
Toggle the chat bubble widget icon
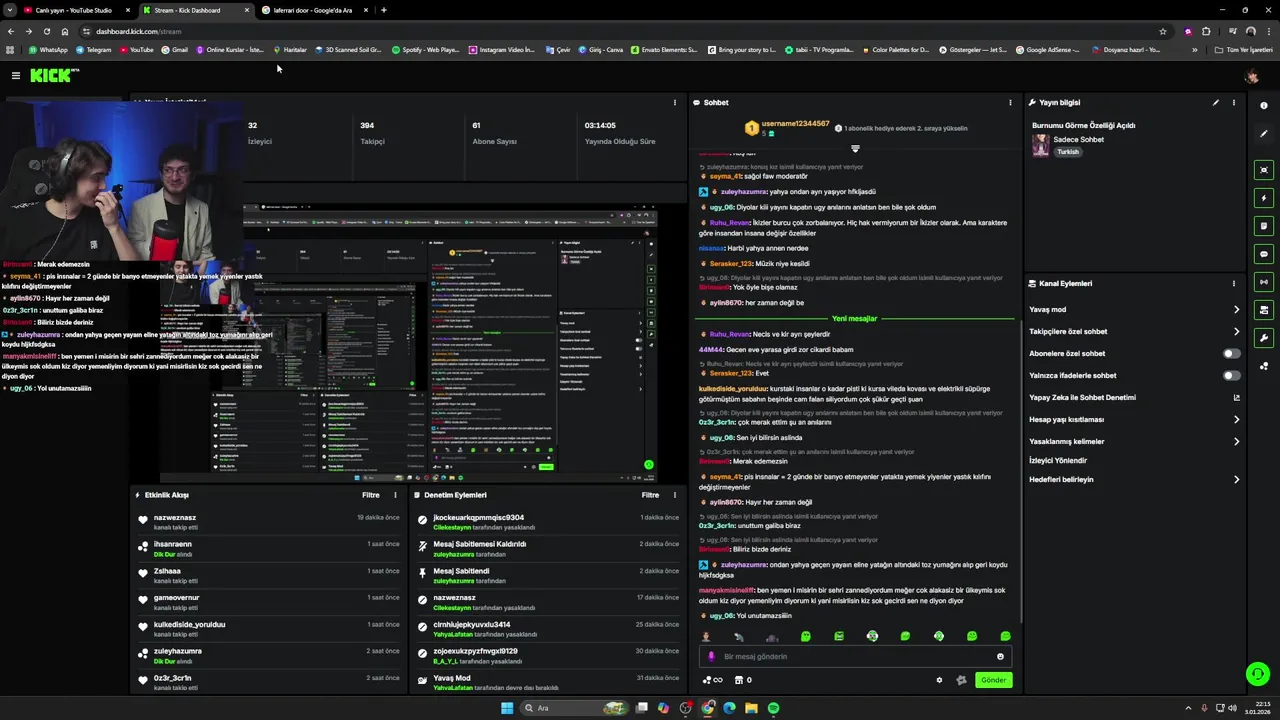click(1264, 254)
